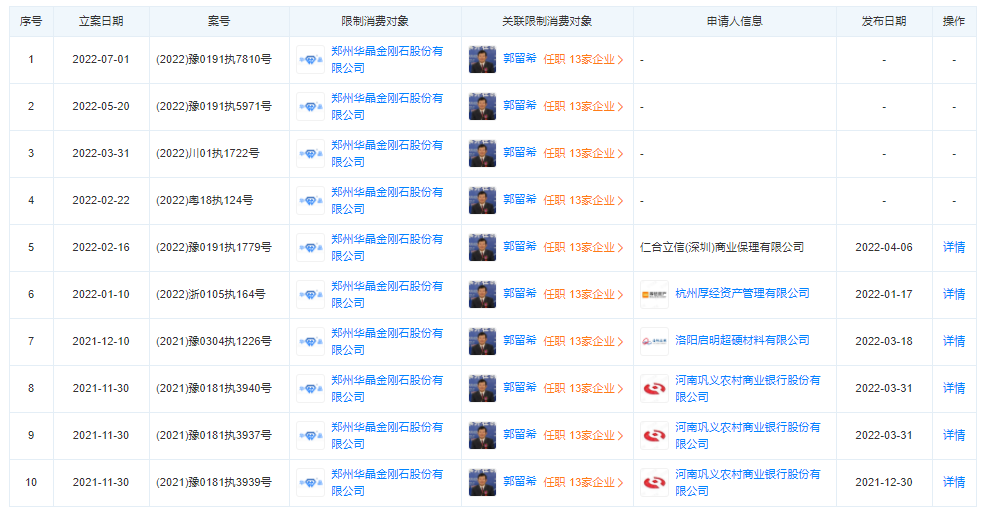The width and height of the screenshot is (982, 515).
Task: Select filing date 2022-07-01
Action: tap(101, 60)
